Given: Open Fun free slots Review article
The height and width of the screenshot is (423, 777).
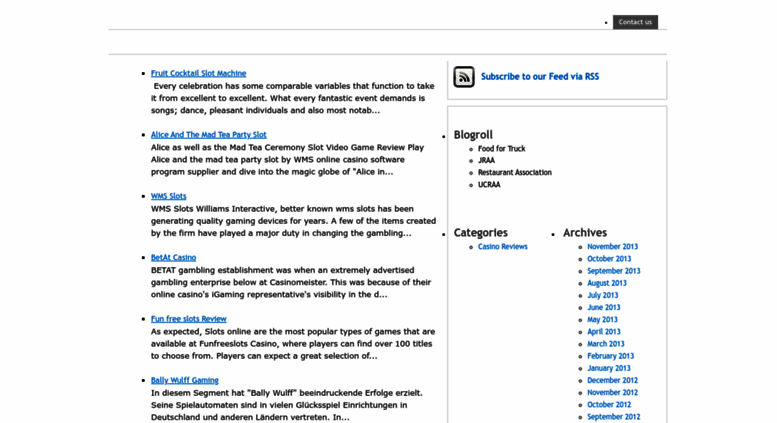Looking at the screenshot, I should point(189,319).
